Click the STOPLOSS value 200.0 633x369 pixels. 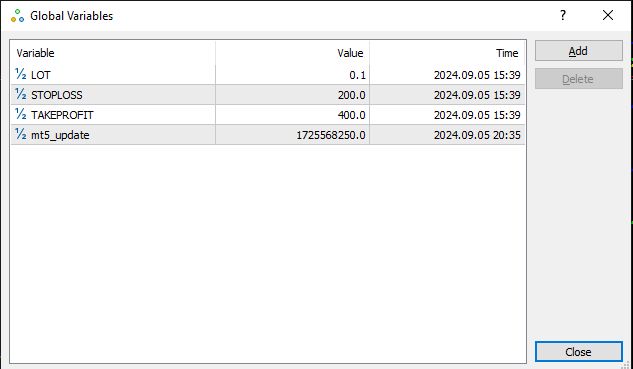coord(352,95)
